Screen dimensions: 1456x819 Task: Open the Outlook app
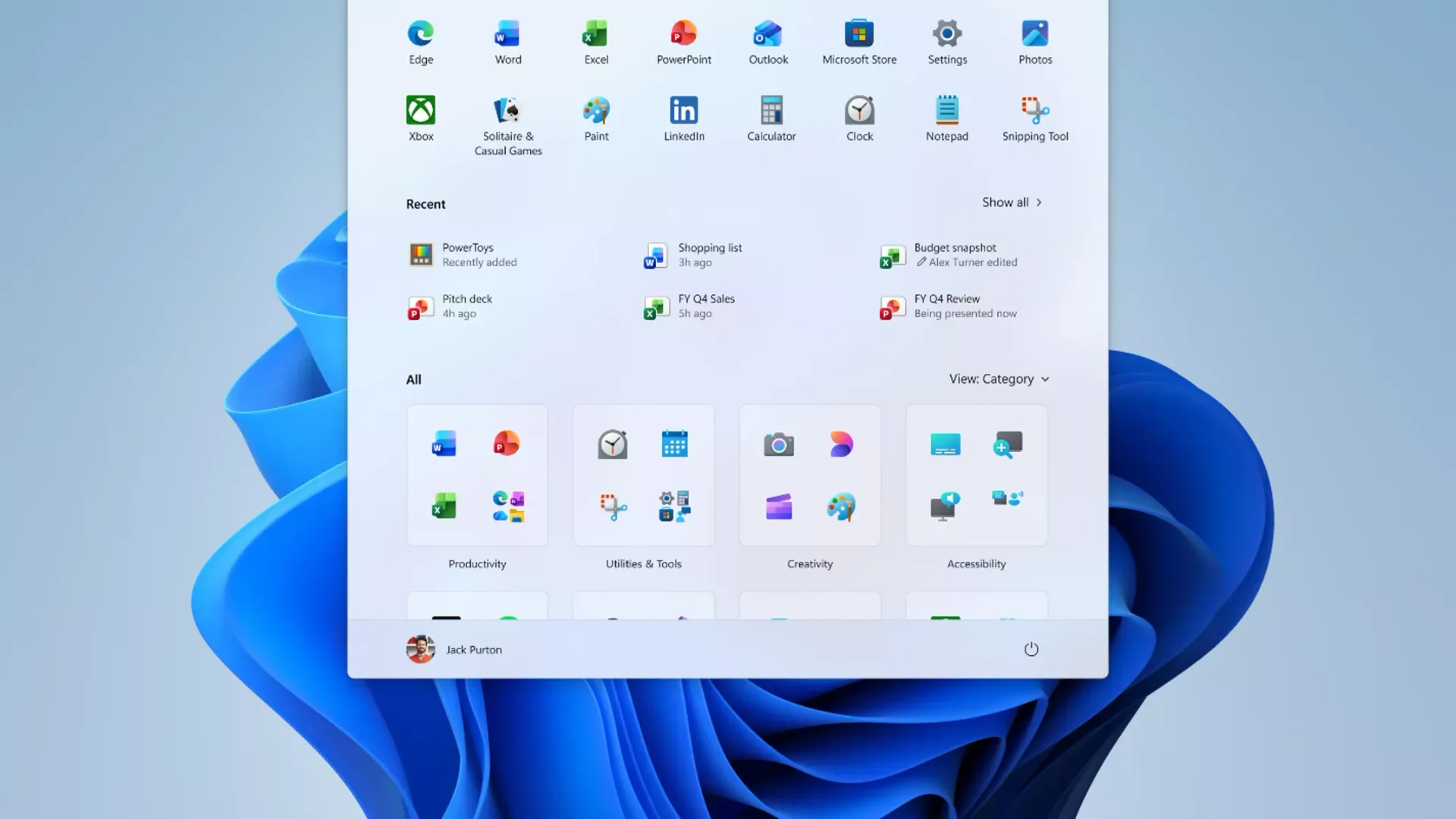pos(768,42)
